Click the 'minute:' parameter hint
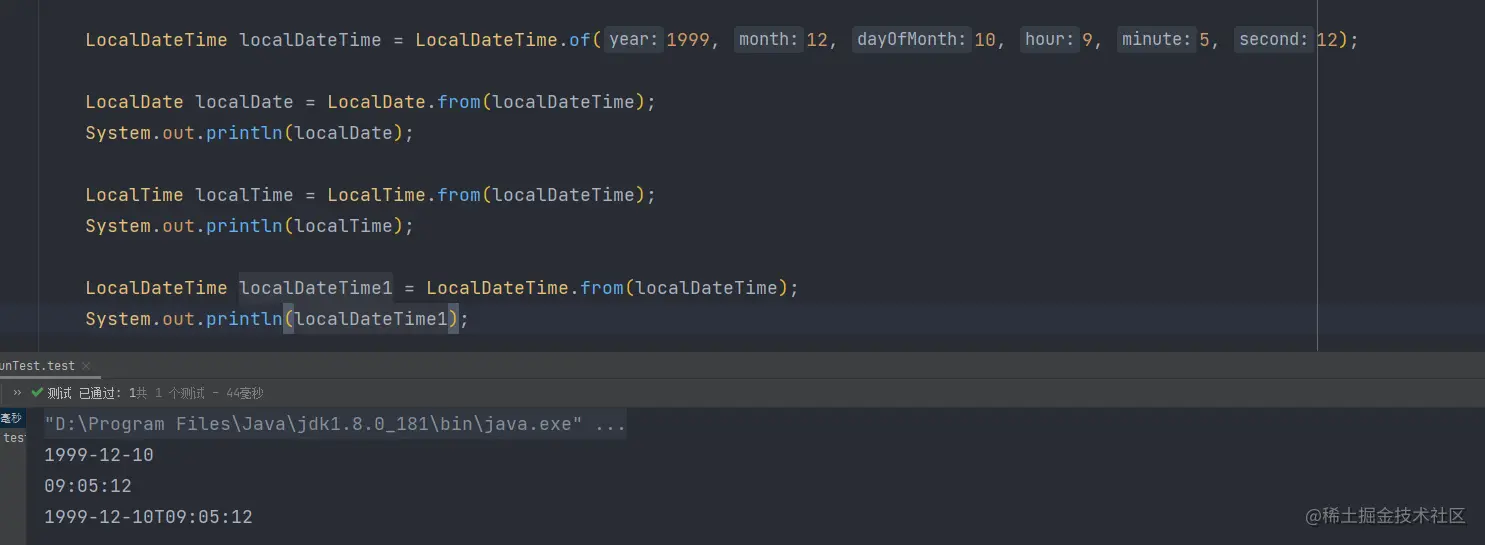The height and width of the screenshot is (545, 1485). point(1157,40)
